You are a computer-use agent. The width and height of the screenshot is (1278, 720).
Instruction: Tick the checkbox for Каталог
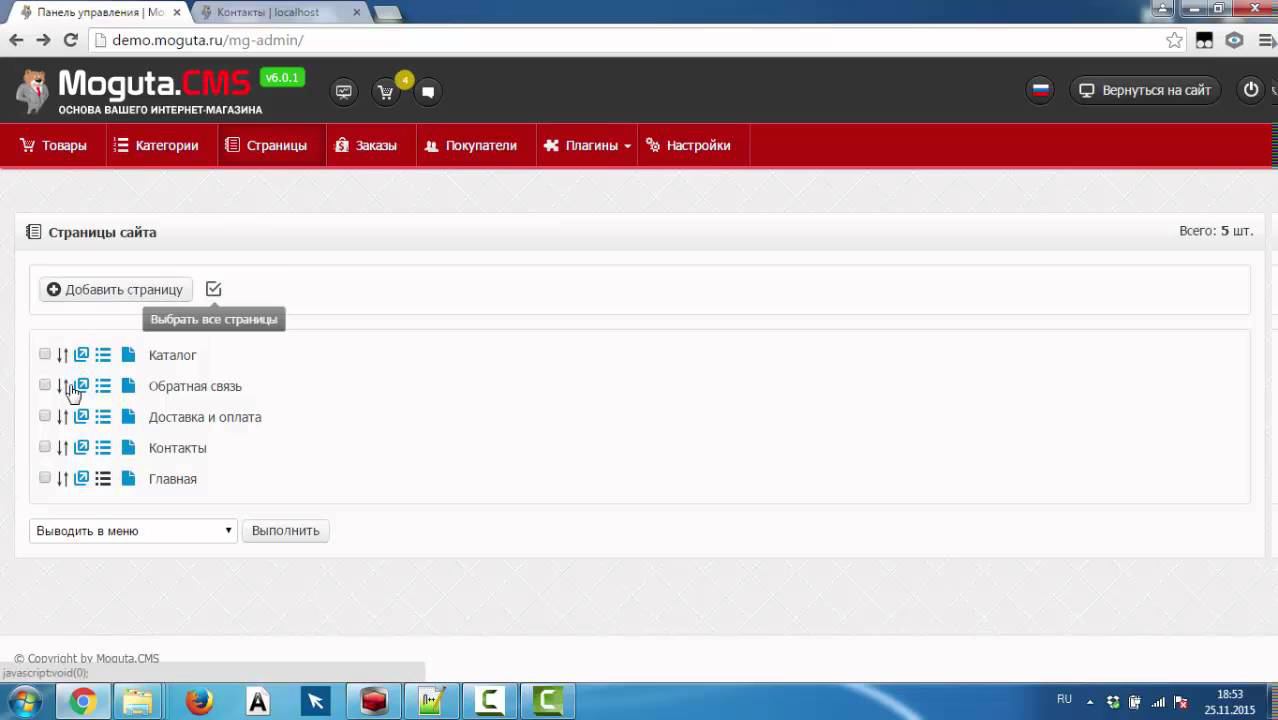coord(45,354)
